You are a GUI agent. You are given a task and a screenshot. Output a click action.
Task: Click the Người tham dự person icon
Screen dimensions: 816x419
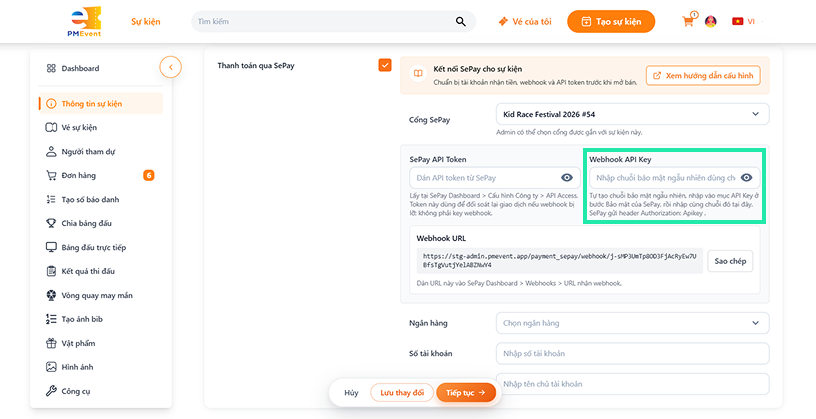[51, 151]
